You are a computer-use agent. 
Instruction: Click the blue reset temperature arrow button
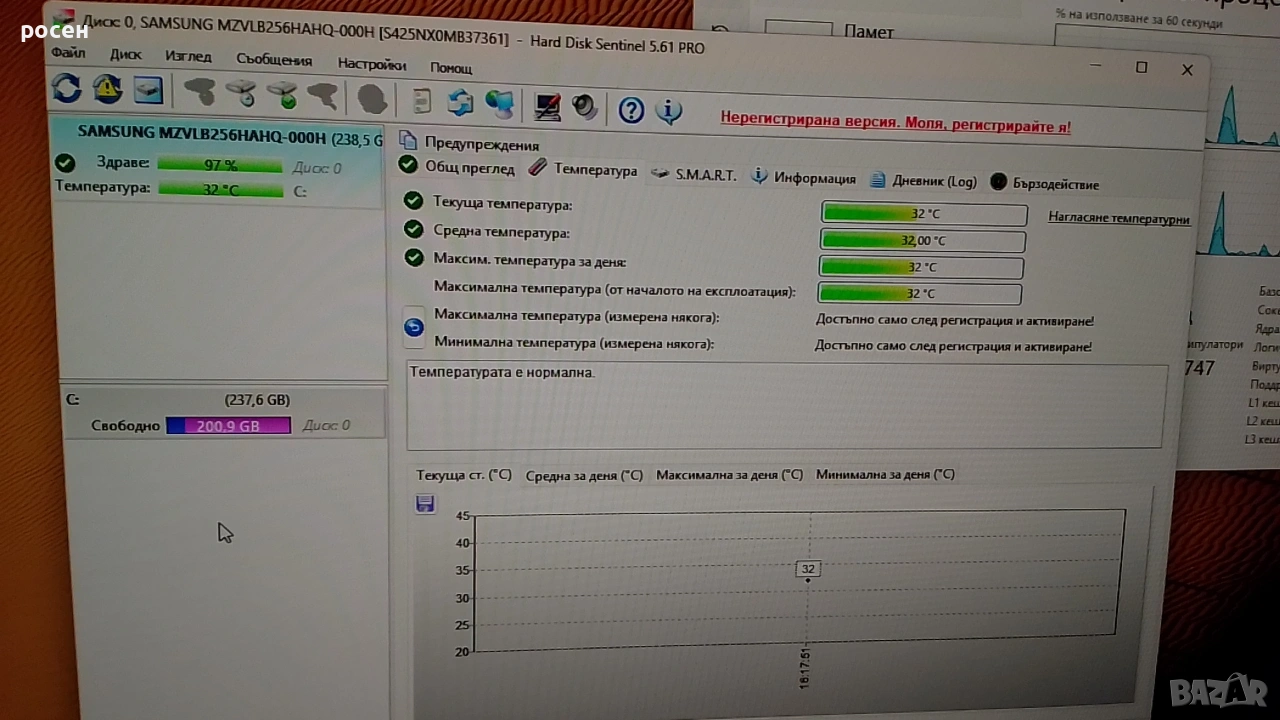(414, 327)
